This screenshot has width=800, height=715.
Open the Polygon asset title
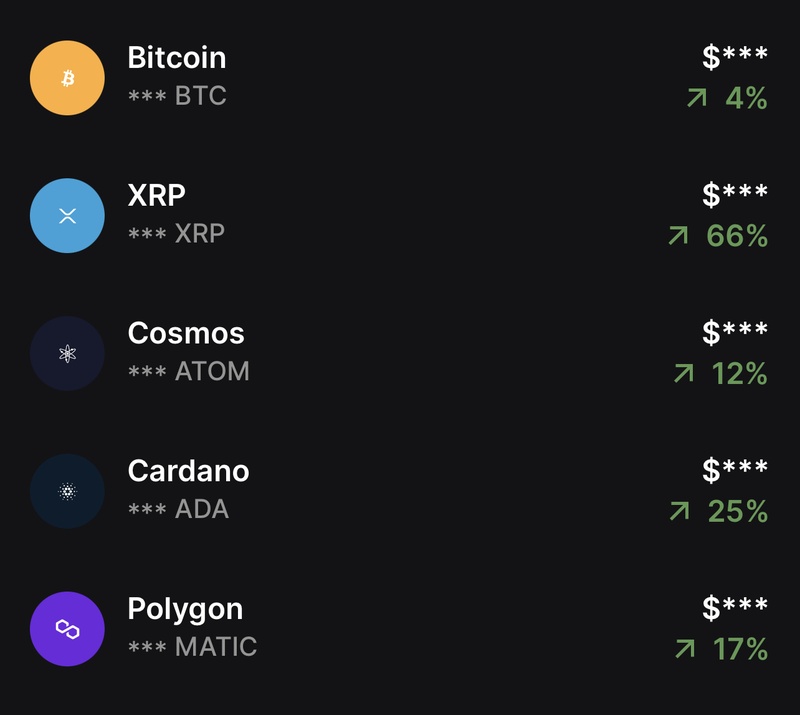point(185,609)
